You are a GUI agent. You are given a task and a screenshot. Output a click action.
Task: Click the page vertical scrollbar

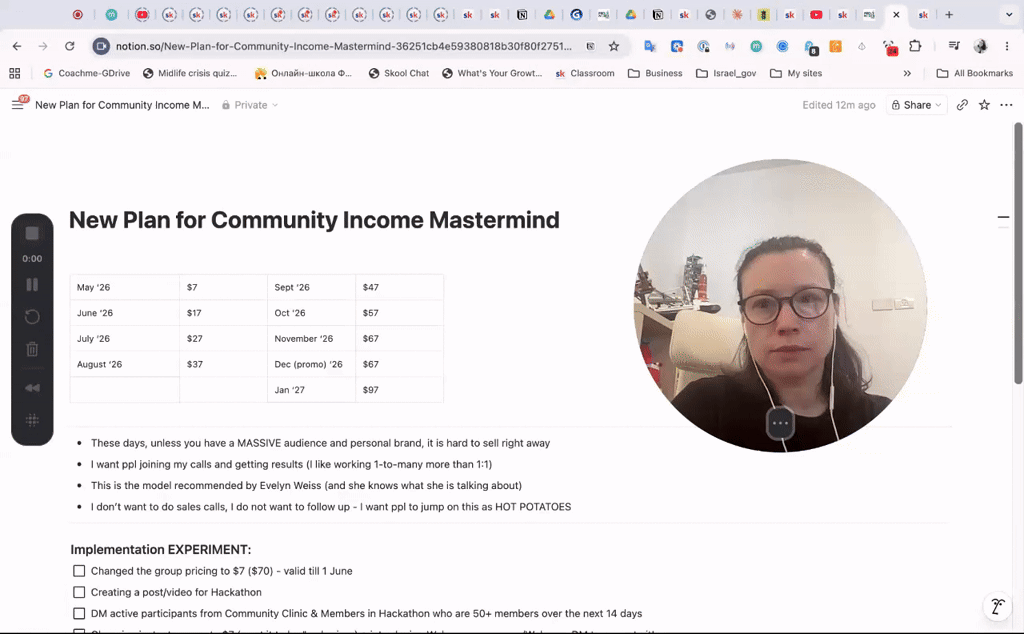(1017, 253)
